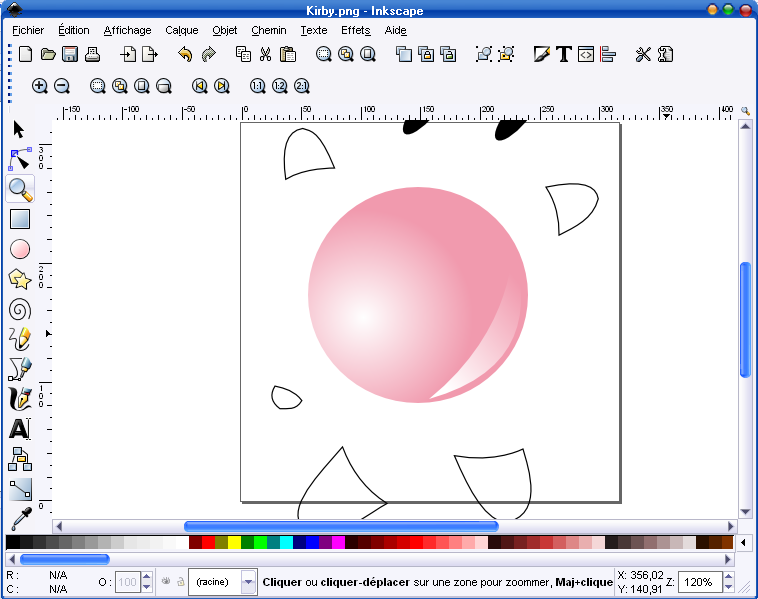Select the Dropper color picker tool

pos(21,518)
